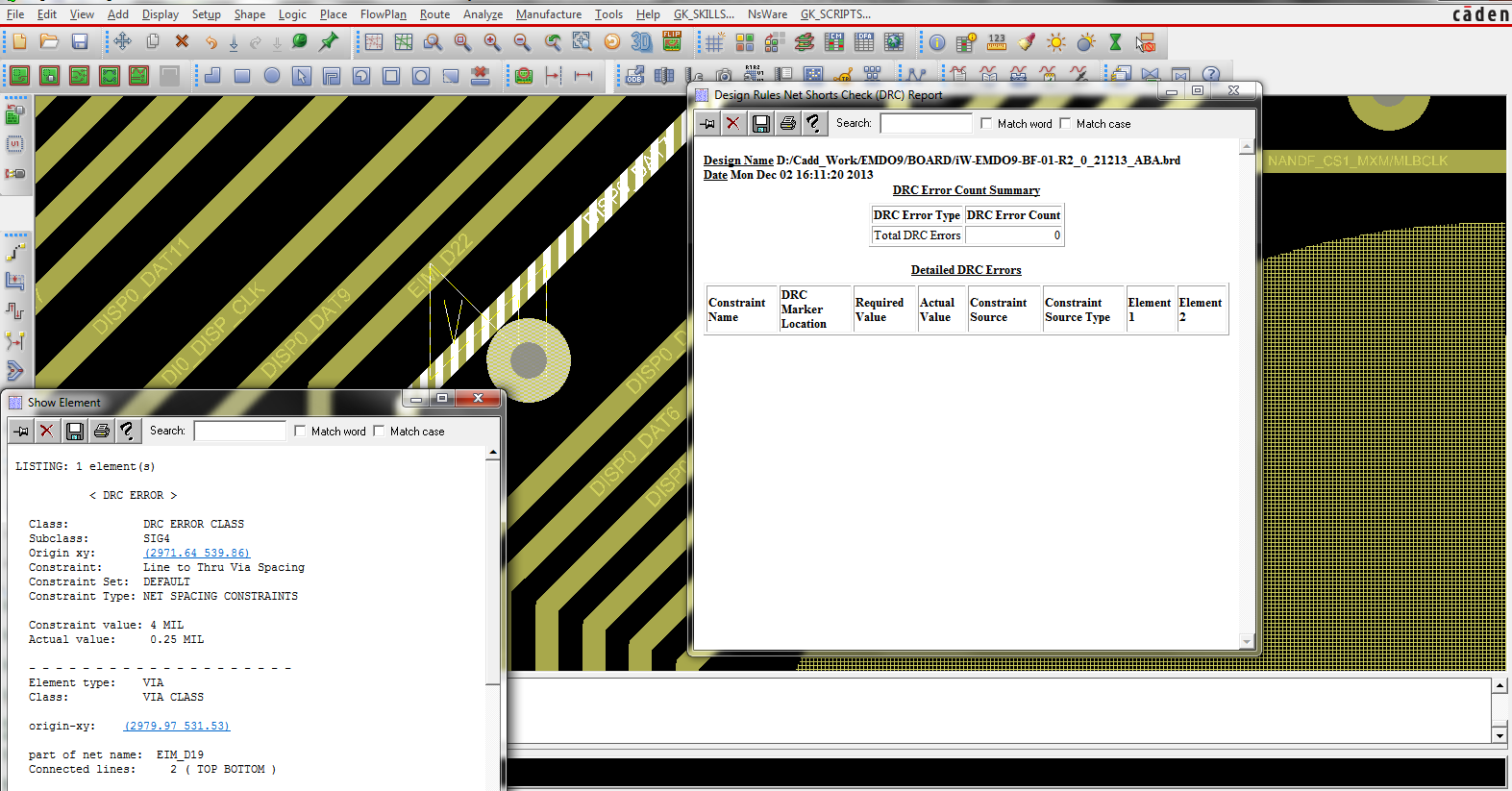Open the Manufacture menu

(x=548, y=14)
